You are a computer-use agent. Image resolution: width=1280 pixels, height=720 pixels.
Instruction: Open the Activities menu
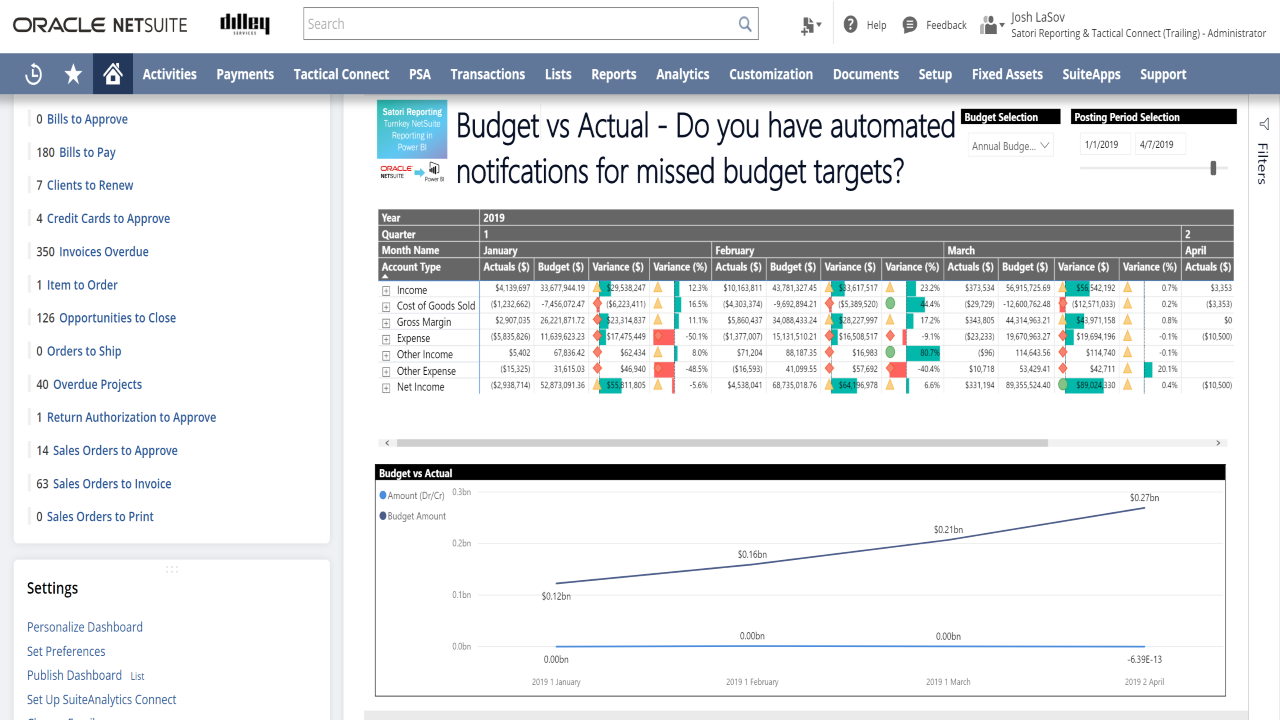coord(170,74)
